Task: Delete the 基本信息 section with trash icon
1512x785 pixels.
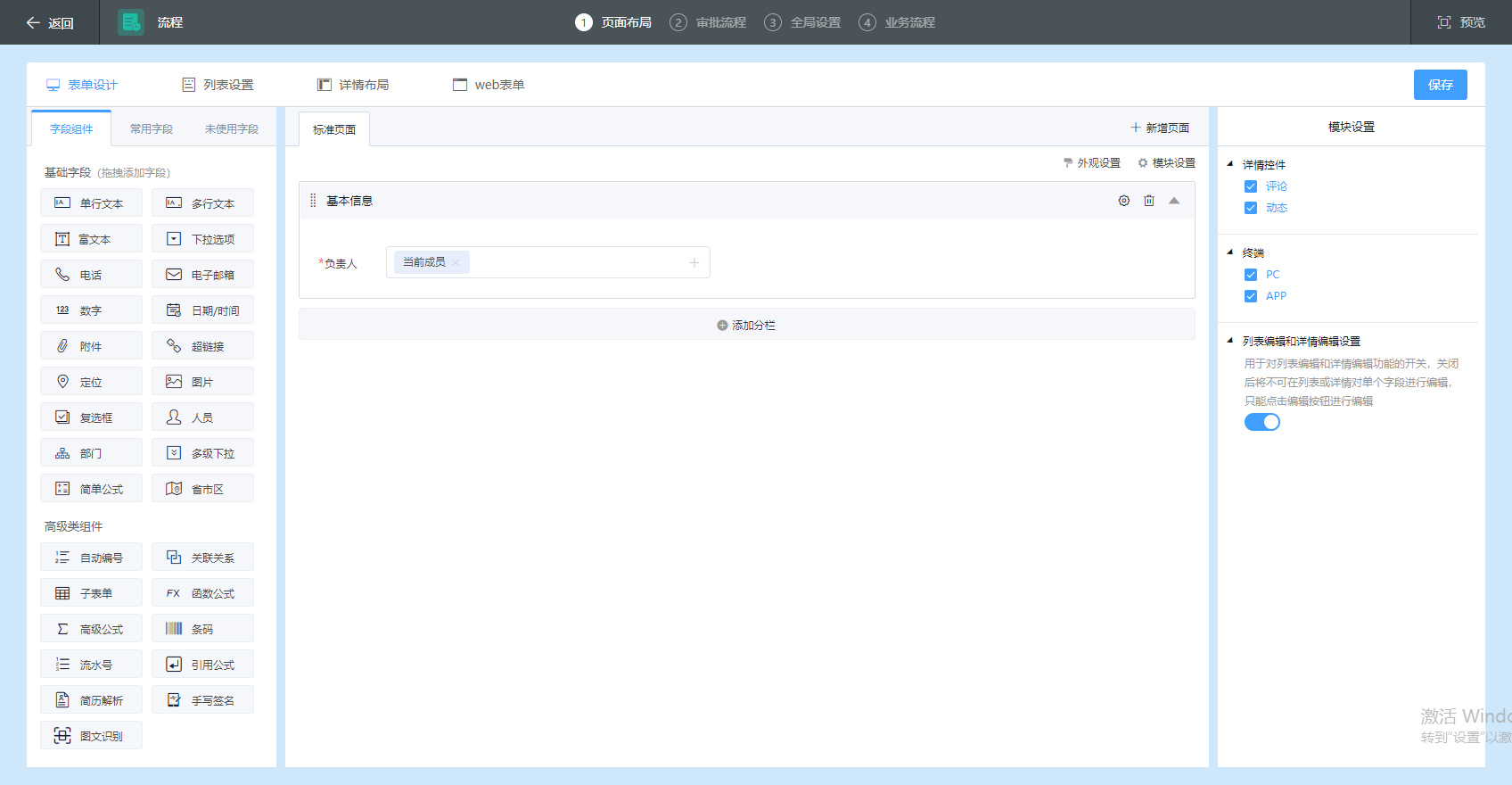Action: pyautogui.click(x=1149, y=201)
